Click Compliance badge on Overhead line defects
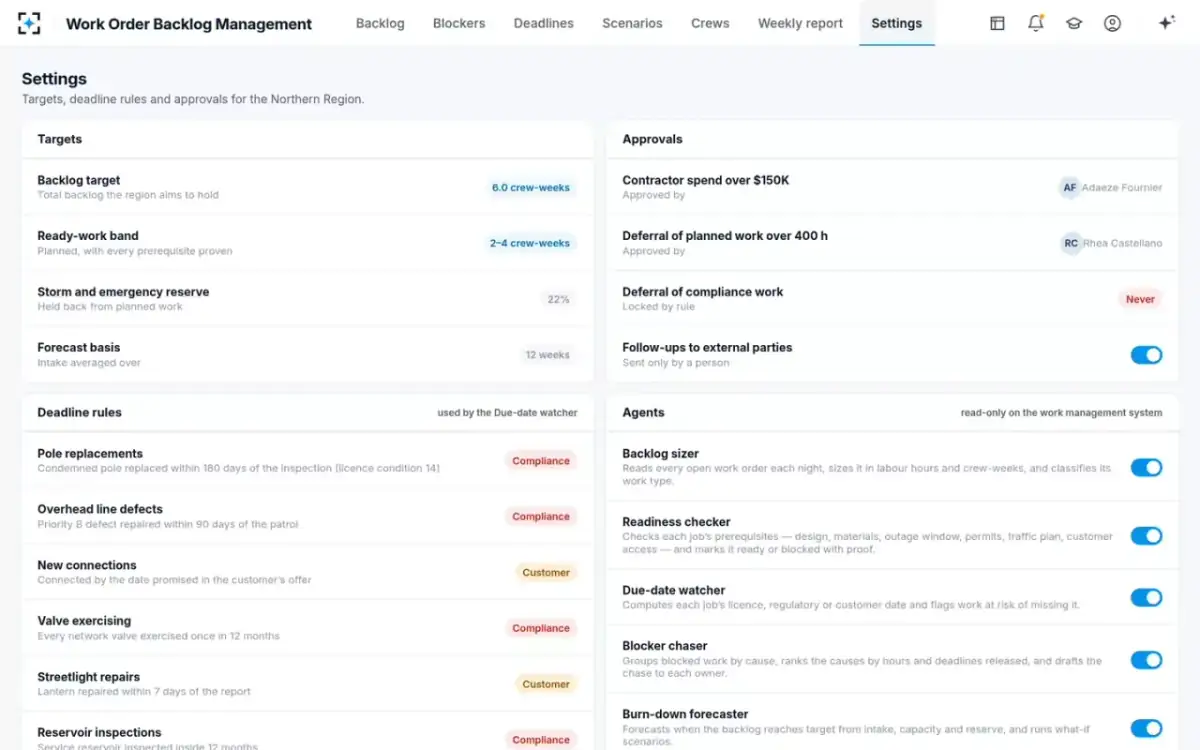 [x=541, y=517]
